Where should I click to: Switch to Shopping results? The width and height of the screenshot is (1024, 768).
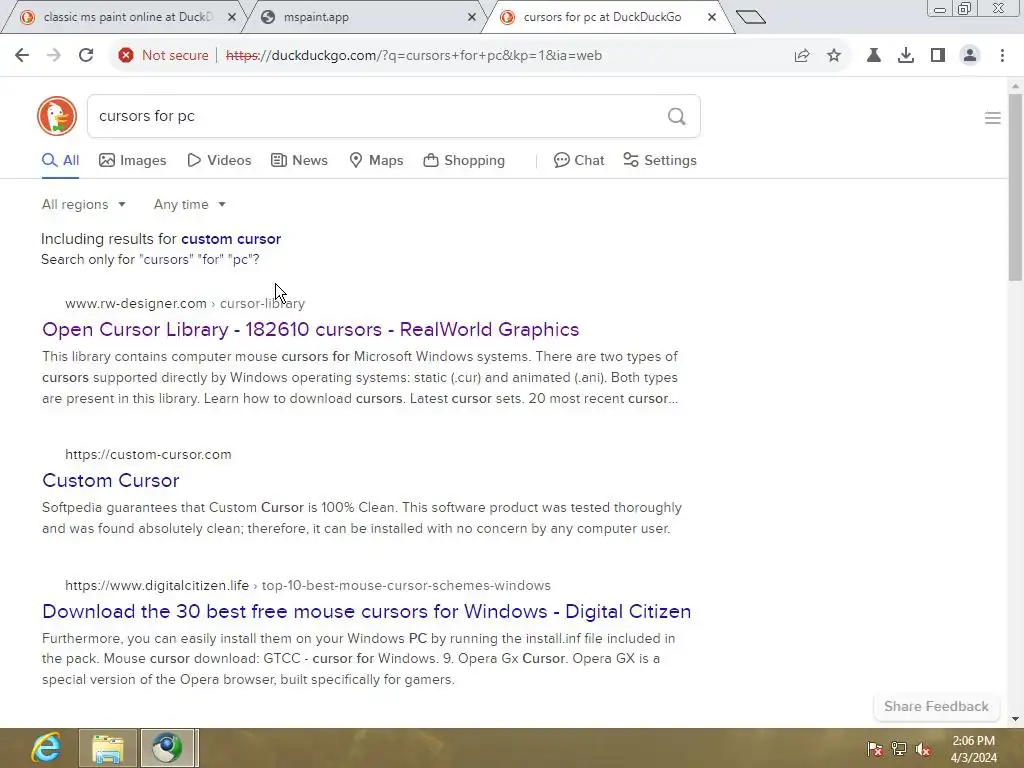pos(464,161)
